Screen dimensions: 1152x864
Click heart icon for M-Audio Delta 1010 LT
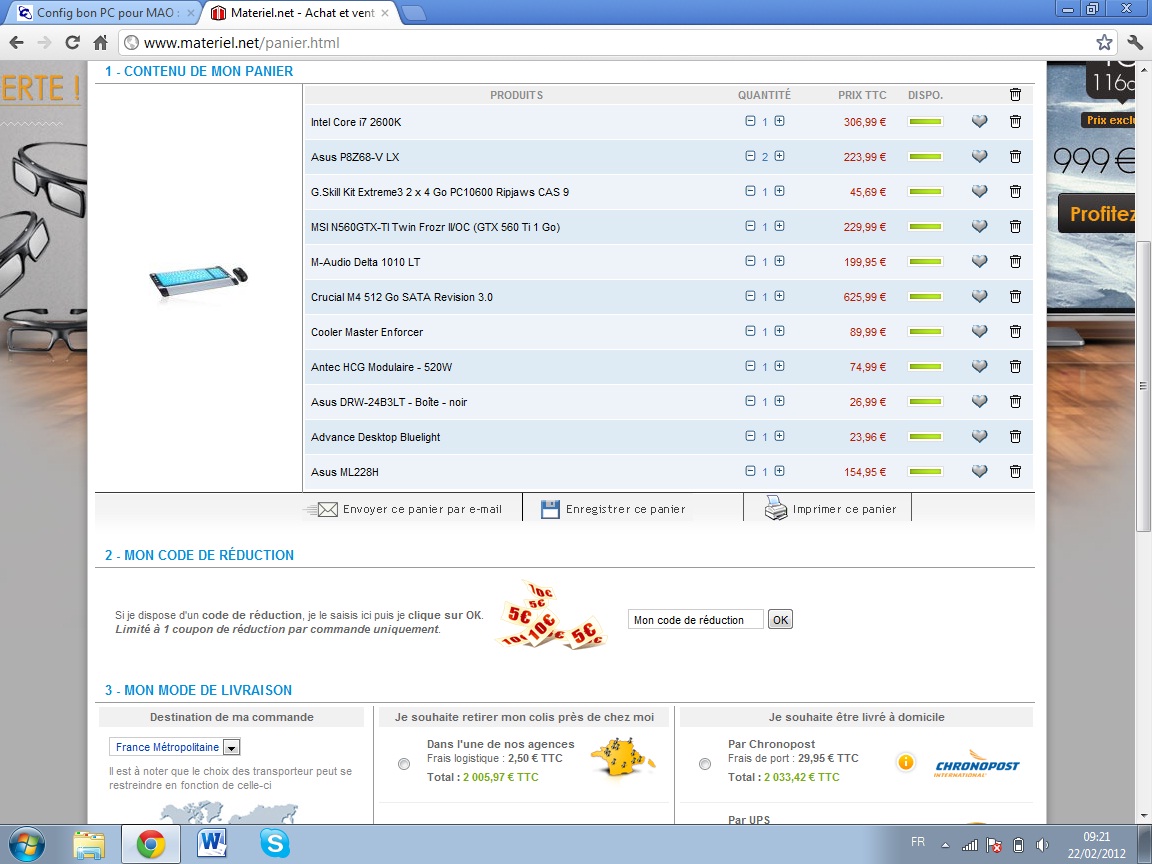click(x=979, y=262)
